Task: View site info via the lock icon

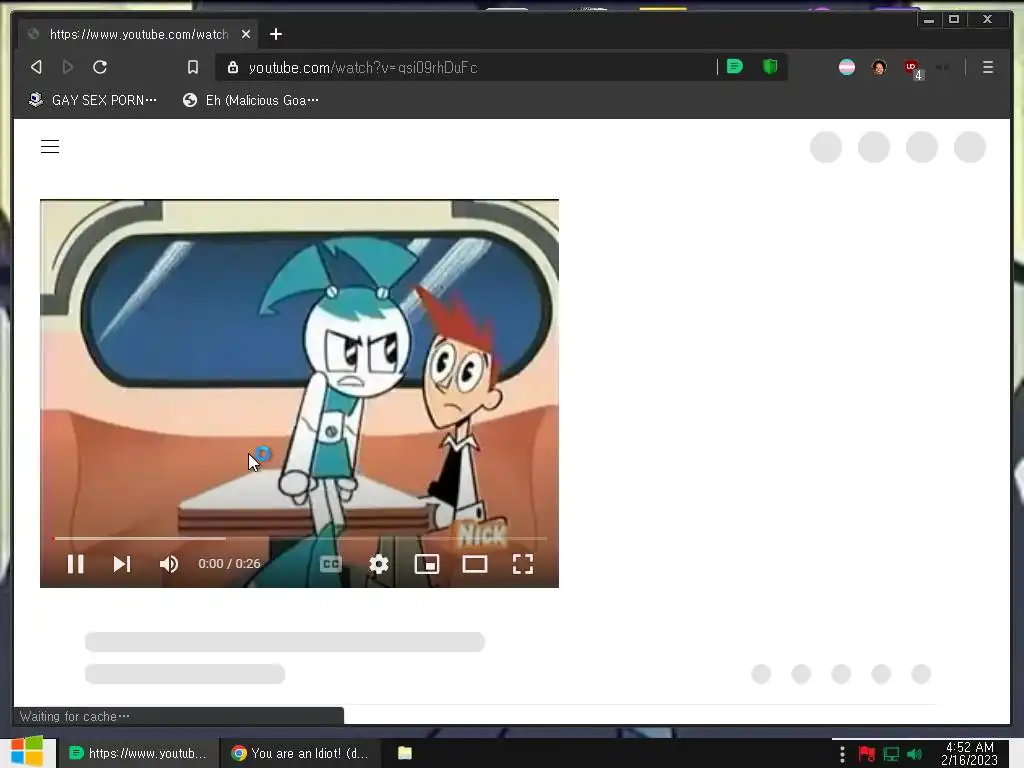Action: coord(232,67)
